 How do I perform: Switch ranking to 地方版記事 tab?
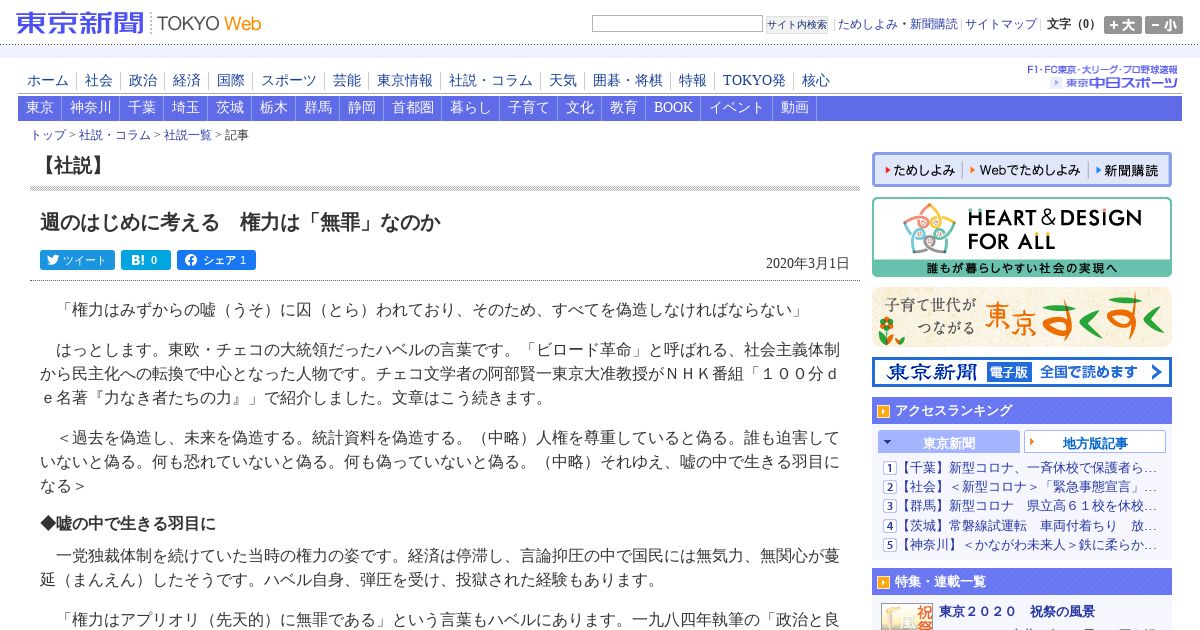[1095, 442]
